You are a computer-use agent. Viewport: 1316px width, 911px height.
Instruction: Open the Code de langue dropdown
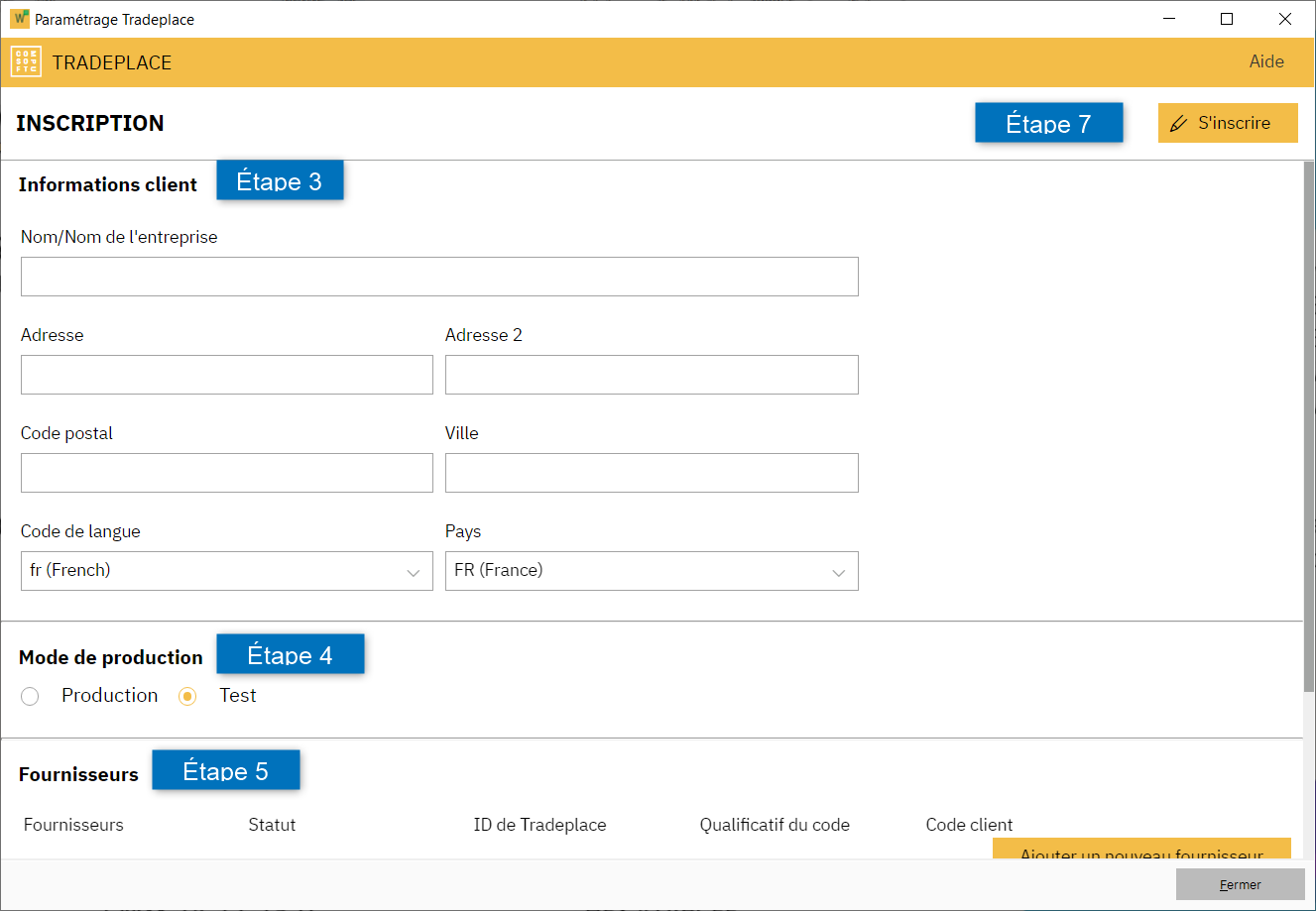tap(227, 571)
